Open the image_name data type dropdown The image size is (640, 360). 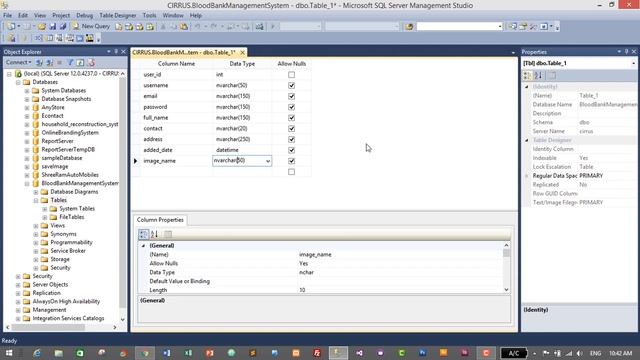[268, 161]
